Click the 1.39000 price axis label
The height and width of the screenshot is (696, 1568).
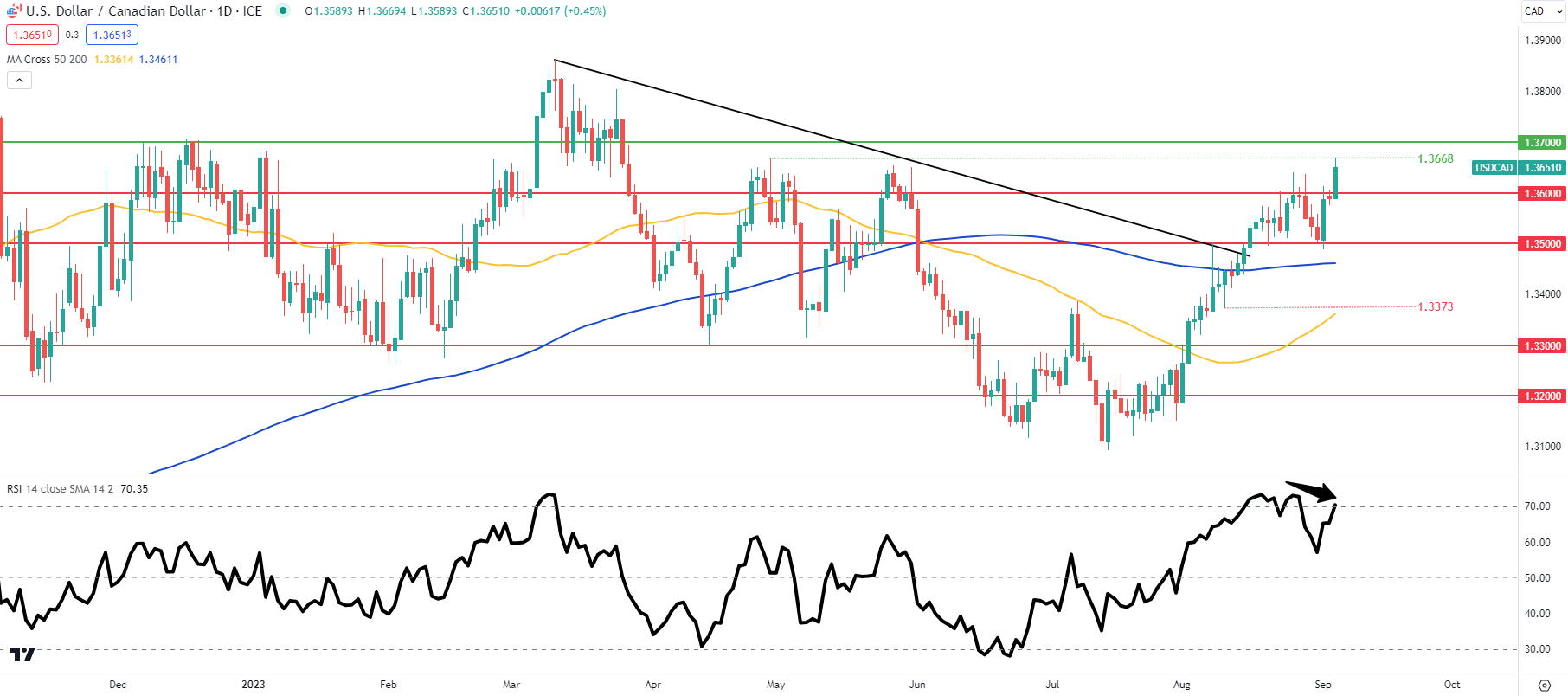tap(1543, 41)
